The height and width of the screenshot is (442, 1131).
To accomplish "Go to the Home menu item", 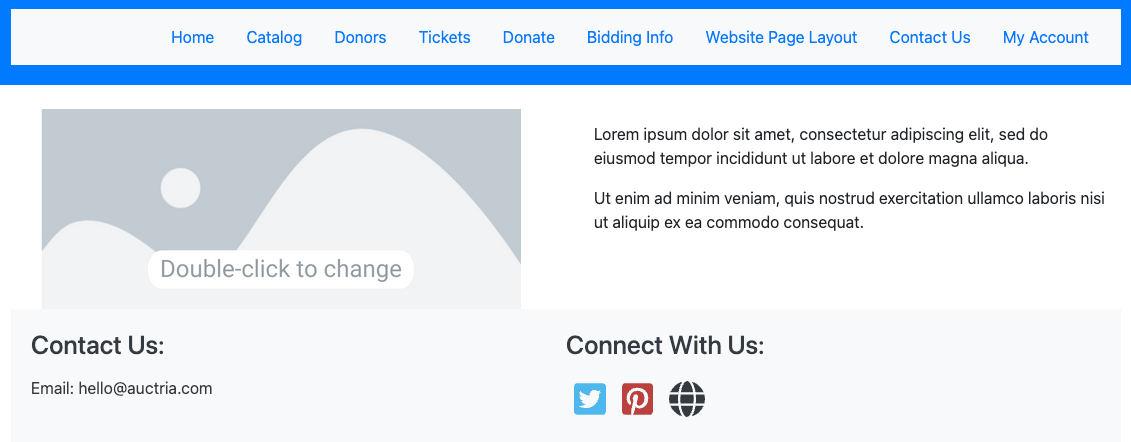I will tap(192, 38).
